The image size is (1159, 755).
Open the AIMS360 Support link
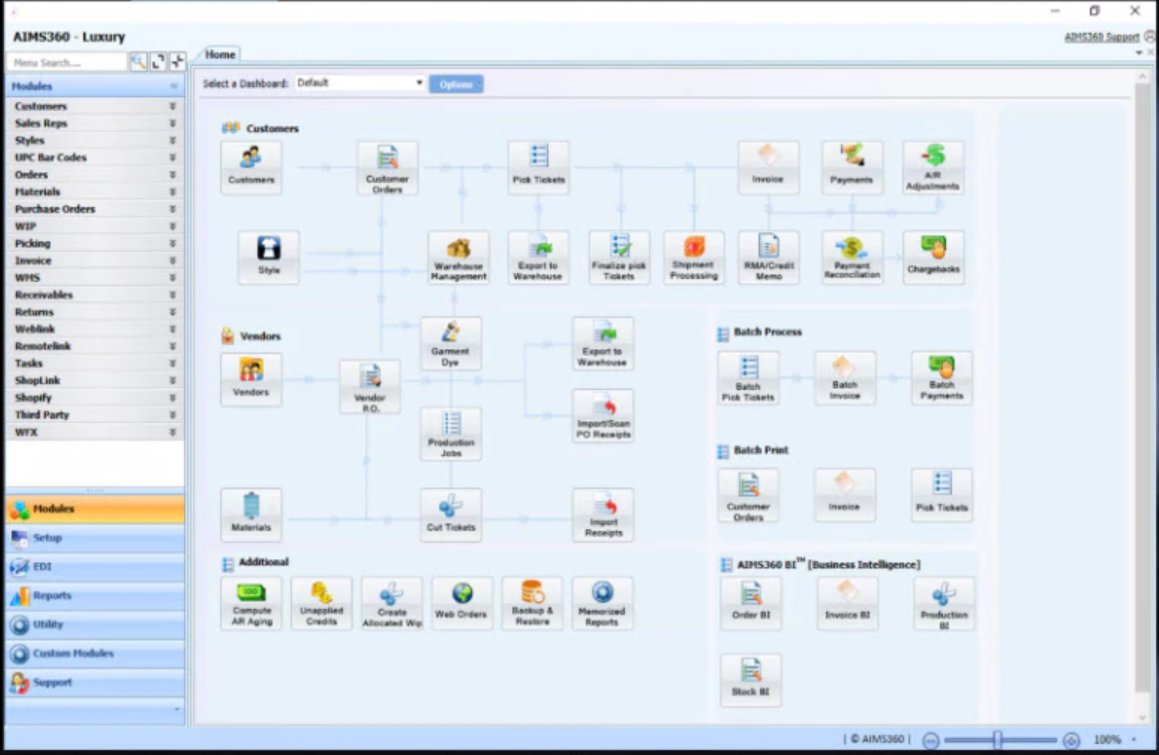coord(1101,37)
